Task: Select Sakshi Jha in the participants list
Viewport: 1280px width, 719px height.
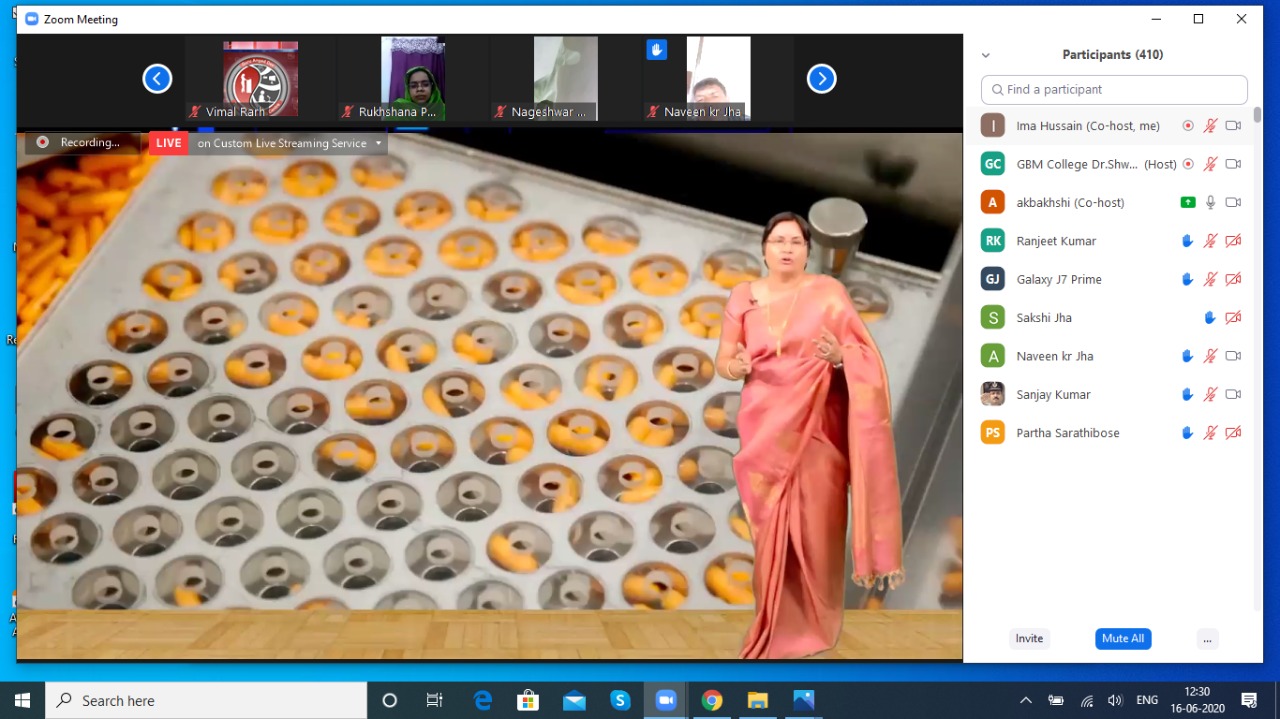Action: pos(1044,318)
